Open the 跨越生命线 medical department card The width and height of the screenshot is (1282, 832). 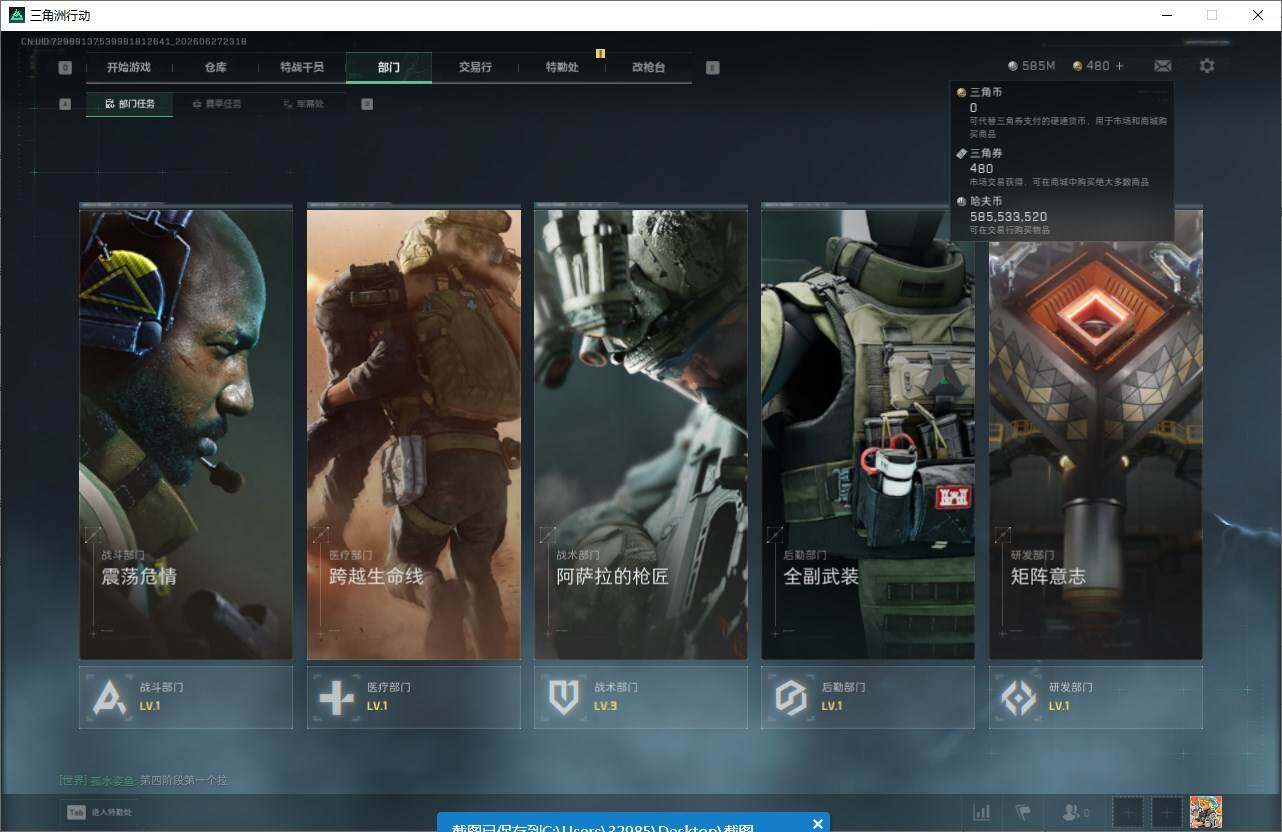414,433
